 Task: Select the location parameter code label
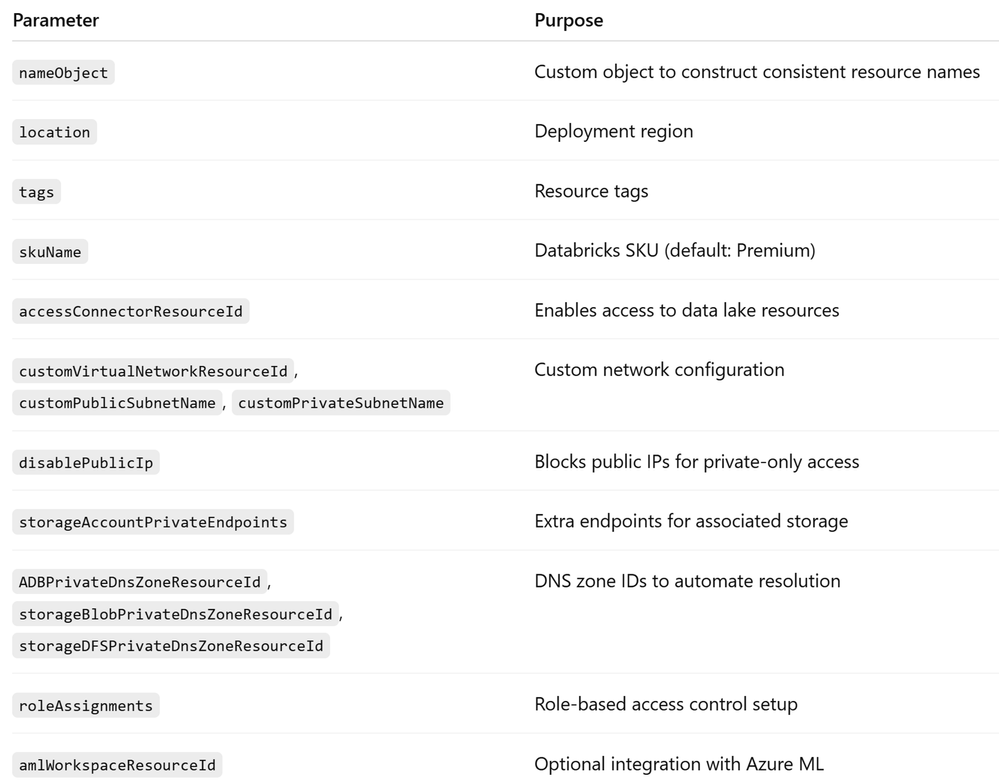(x=54, y=132)
